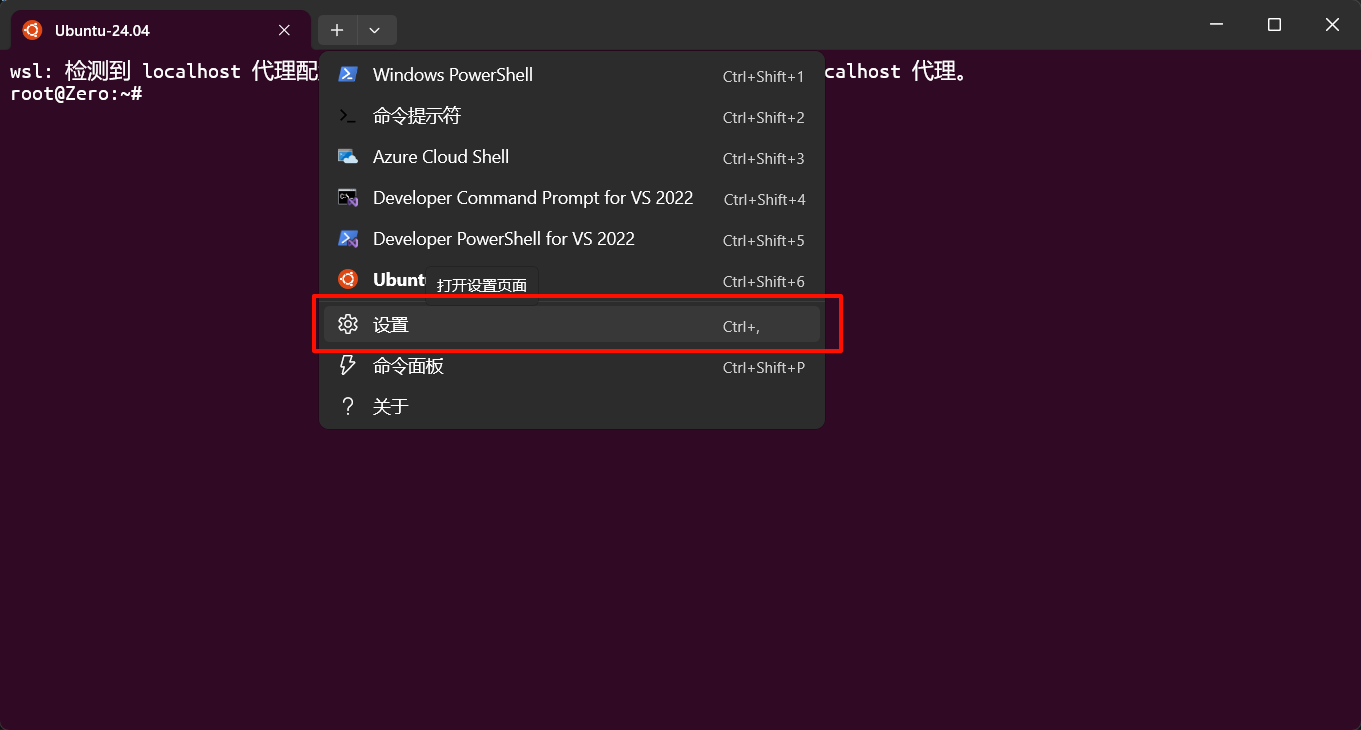Close the Ubuntu-24.04 tab
Image resolution: width=1361 pixels, height=730 pixels.
click(284, 30)
